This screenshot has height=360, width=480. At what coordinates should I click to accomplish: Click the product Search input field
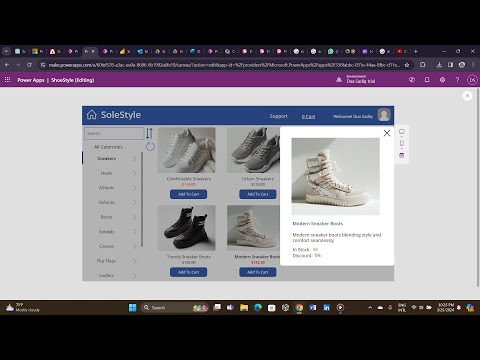tap(114, 133)
